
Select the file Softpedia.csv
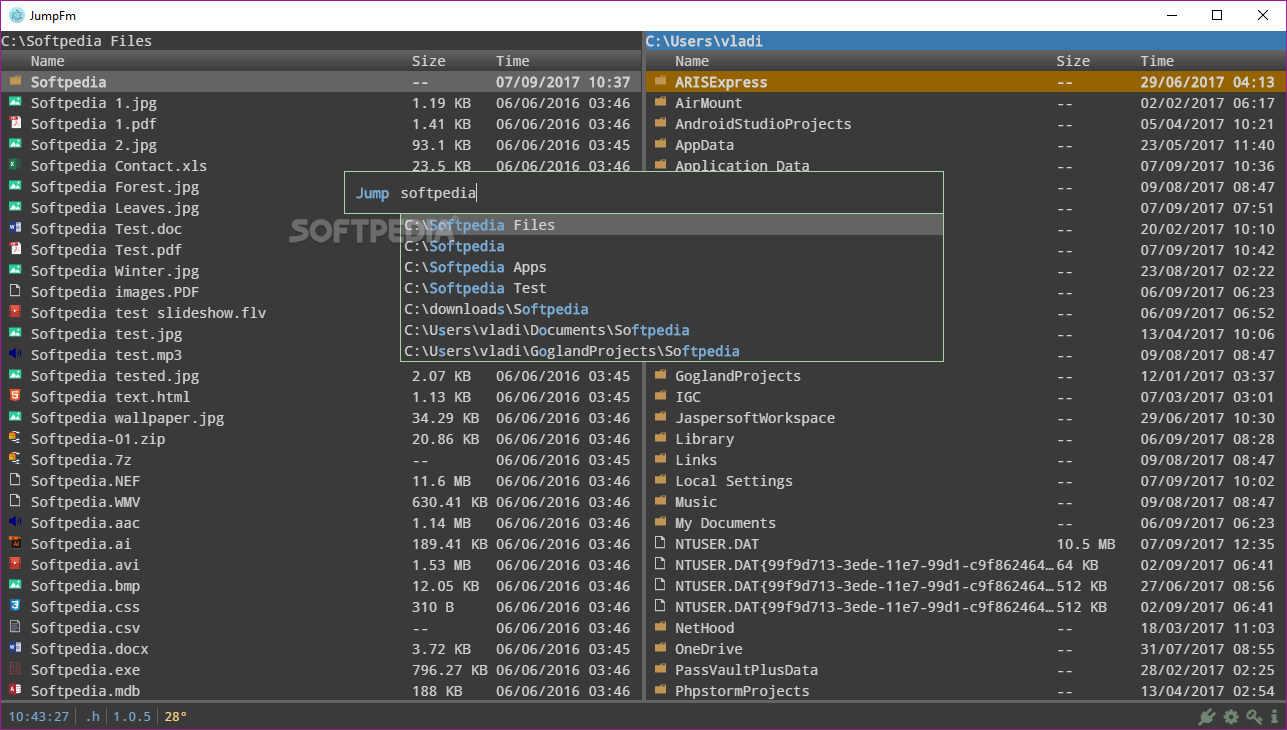pos(320,628)
